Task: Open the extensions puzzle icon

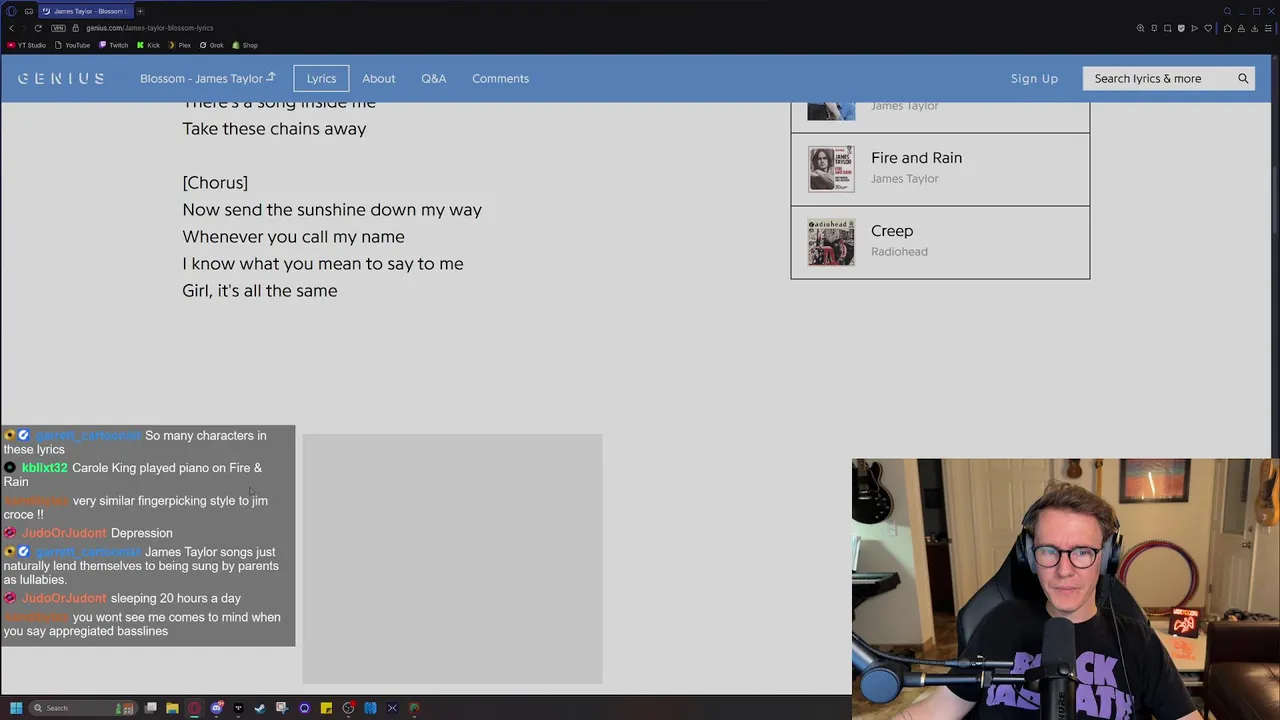Action: [x=1228, y=28]
